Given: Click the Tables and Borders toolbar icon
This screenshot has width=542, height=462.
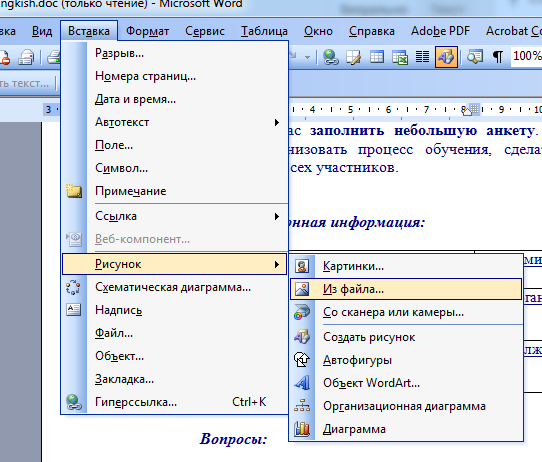Looking at the screenshot, I should pyautogui.click(x=354, y=57).
